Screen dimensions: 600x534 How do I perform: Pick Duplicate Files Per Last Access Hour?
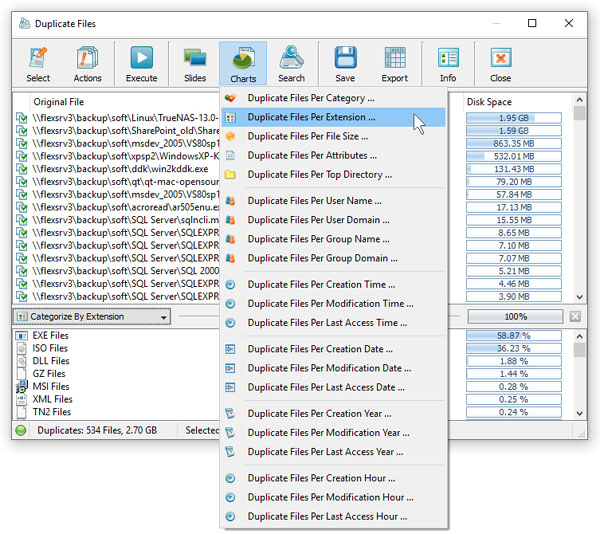pos(333,516)
